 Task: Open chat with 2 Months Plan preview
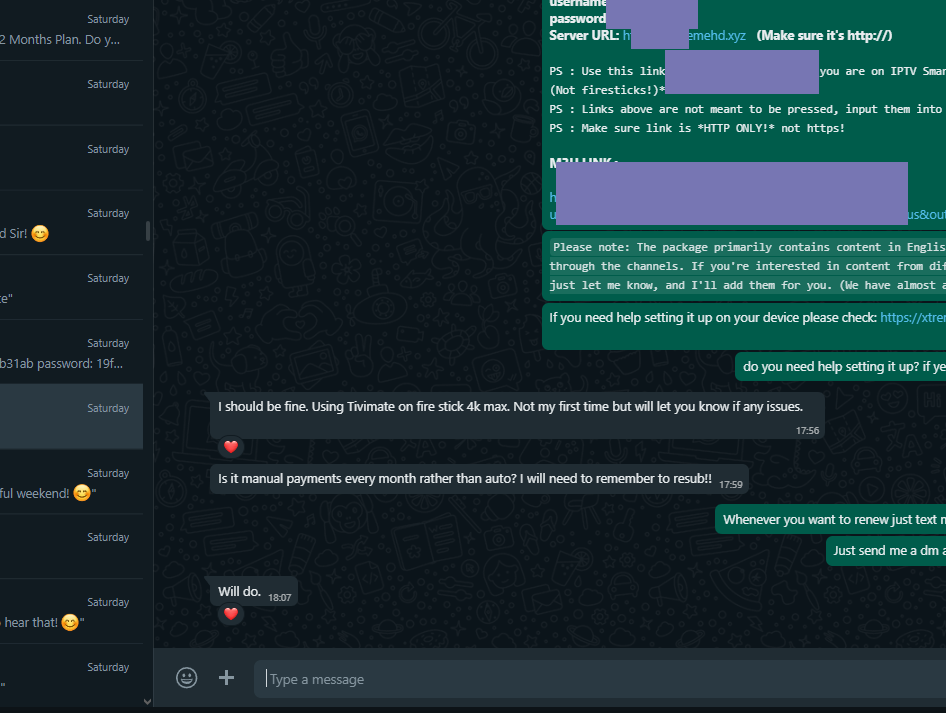(x=71, y=30)
